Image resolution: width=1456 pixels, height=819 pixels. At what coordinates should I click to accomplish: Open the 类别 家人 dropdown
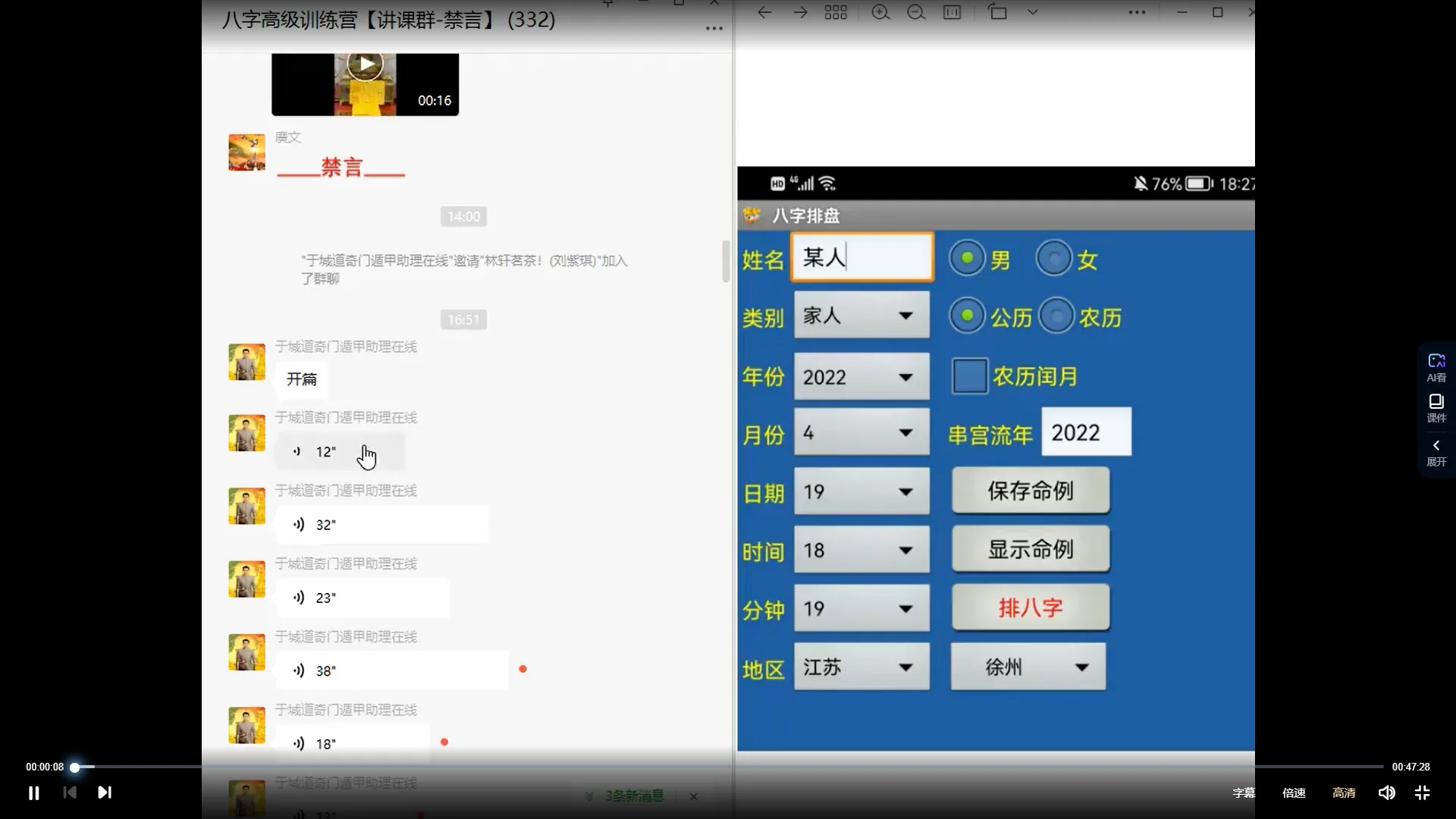pyautogui.click(x=861, y=315)
